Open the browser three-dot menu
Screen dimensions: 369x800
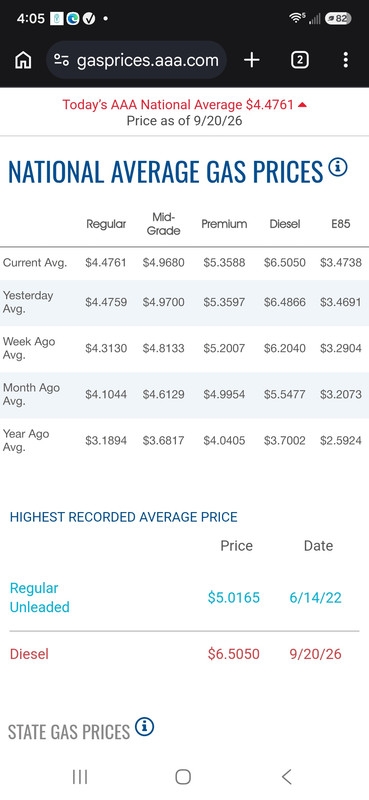coord(346,60)
